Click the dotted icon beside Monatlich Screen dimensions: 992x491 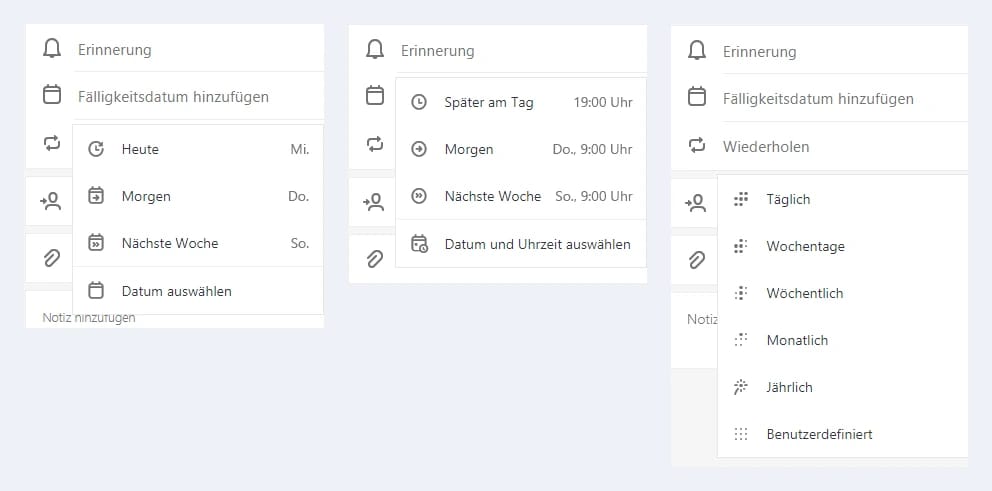click(741, 340)
